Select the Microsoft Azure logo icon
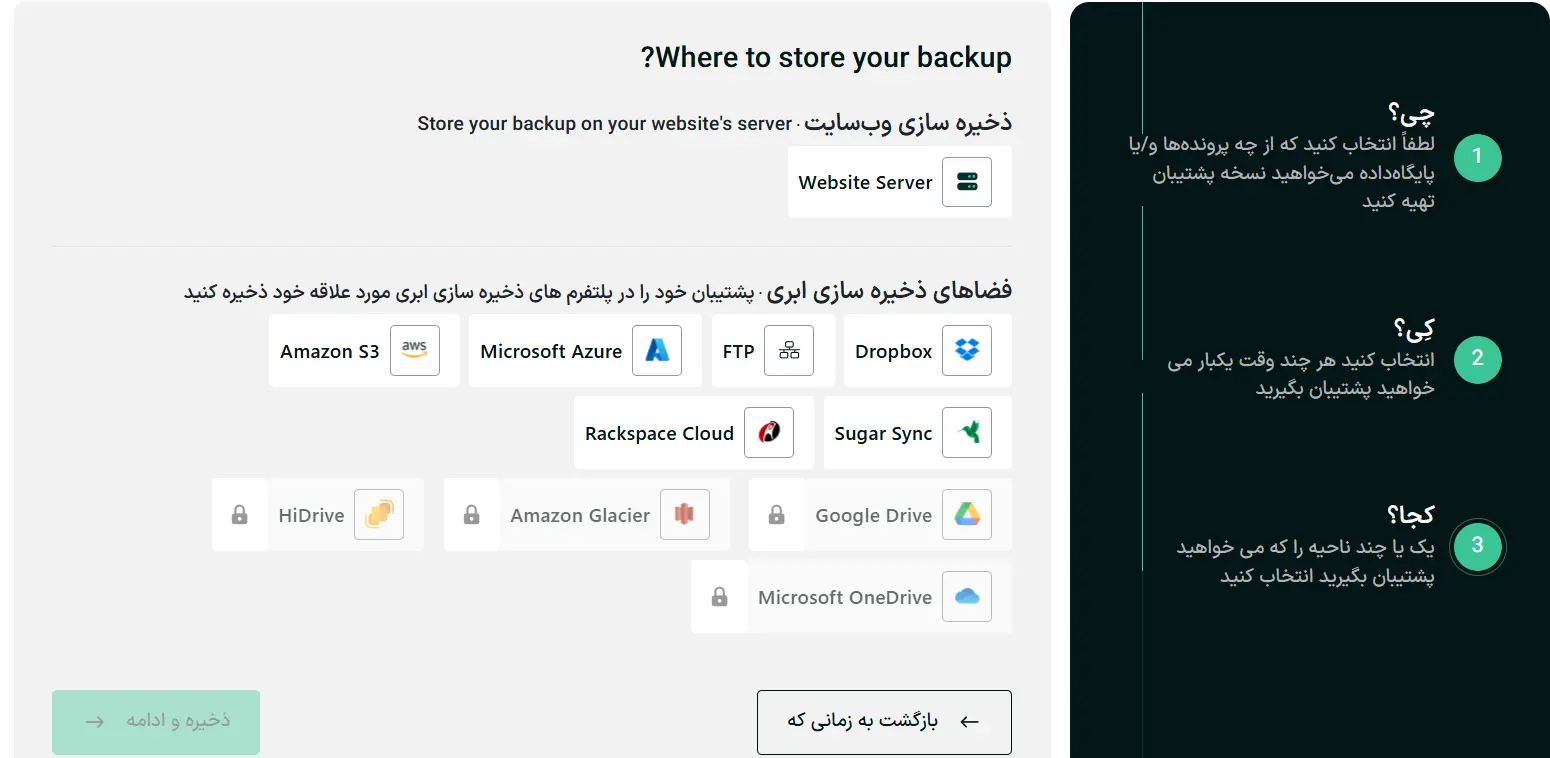Viewport: 1550px width, 758px height. [657, 351]
